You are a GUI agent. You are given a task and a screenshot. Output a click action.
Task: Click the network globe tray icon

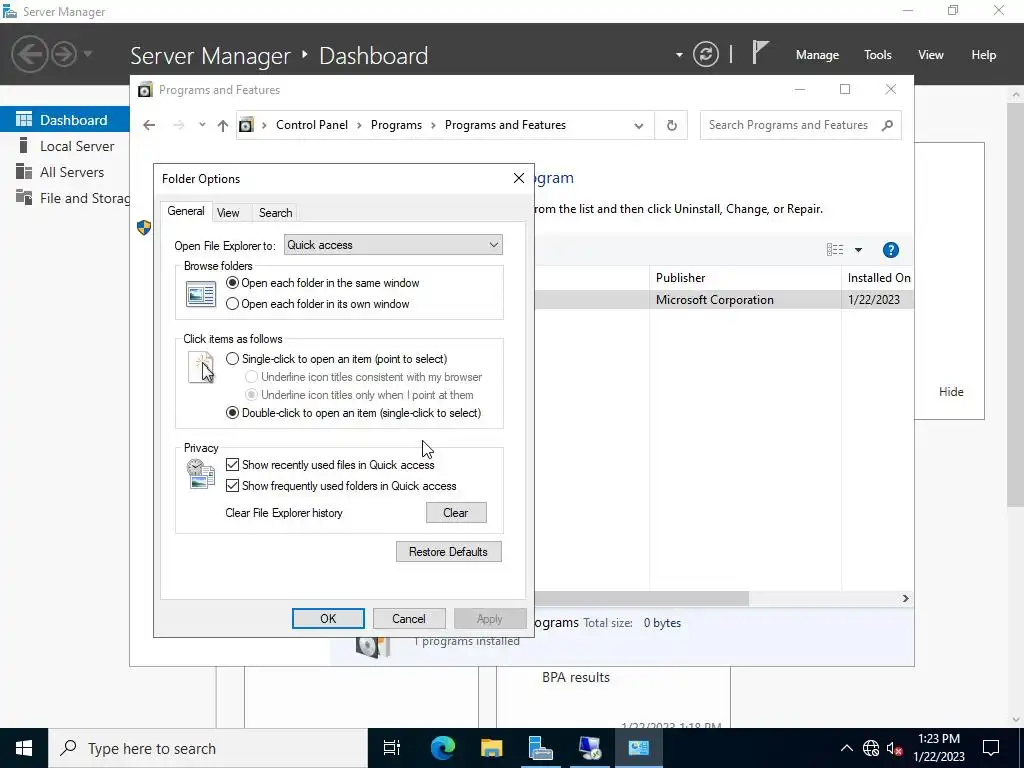[x=871, y=748]
